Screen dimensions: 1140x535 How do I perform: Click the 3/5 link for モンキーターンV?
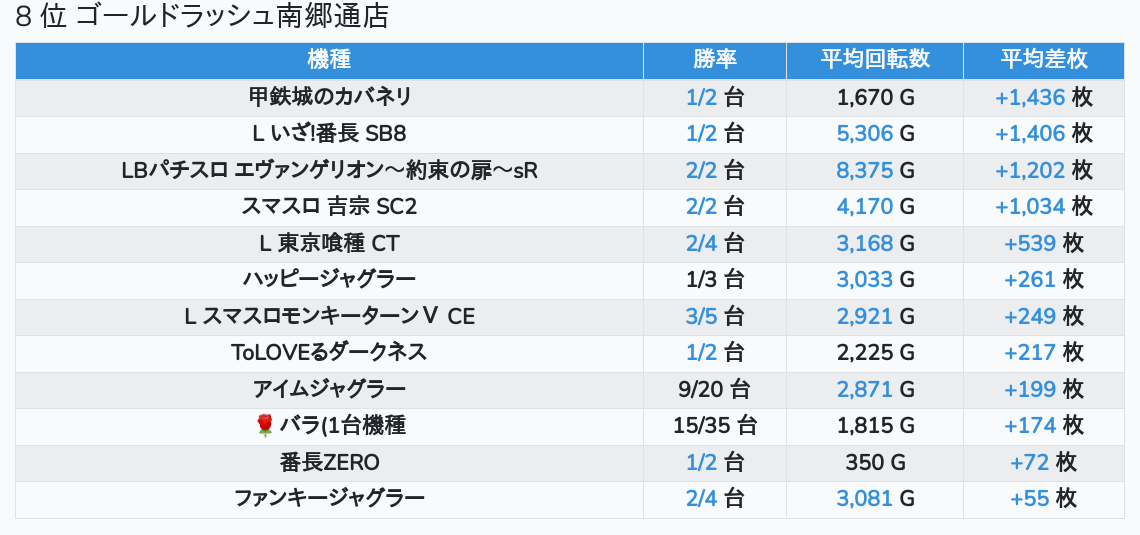point(701,316)
